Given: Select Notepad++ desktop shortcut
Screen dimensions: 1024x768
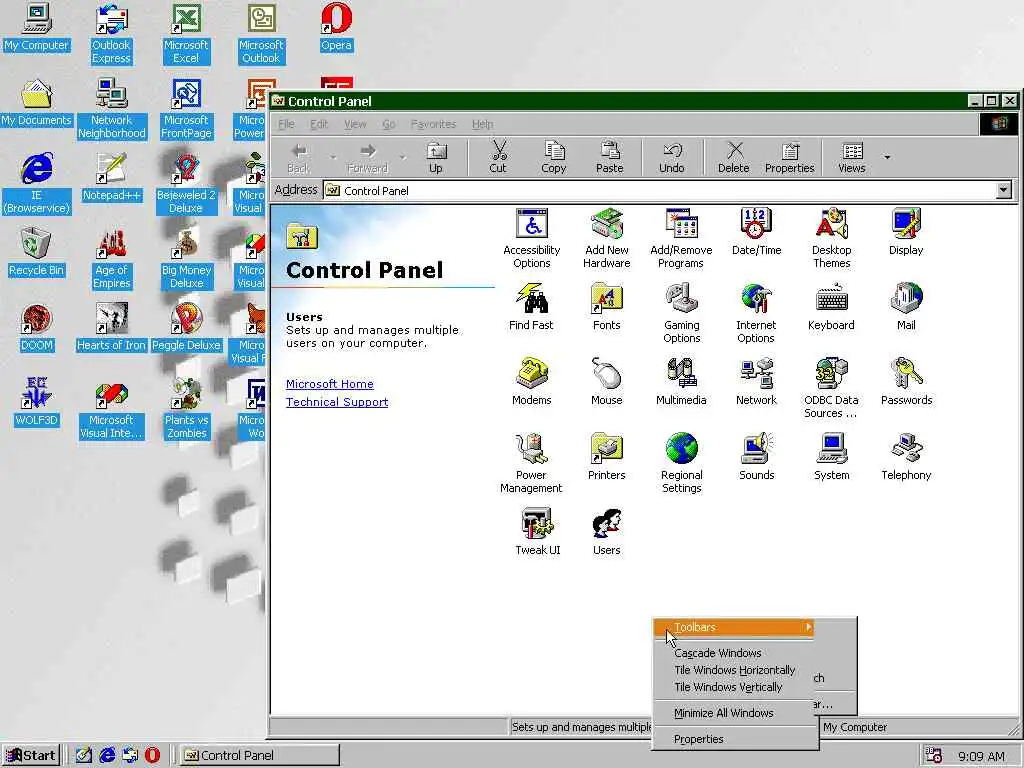Looking at the screenshot, I should click(x=112, y=178).
